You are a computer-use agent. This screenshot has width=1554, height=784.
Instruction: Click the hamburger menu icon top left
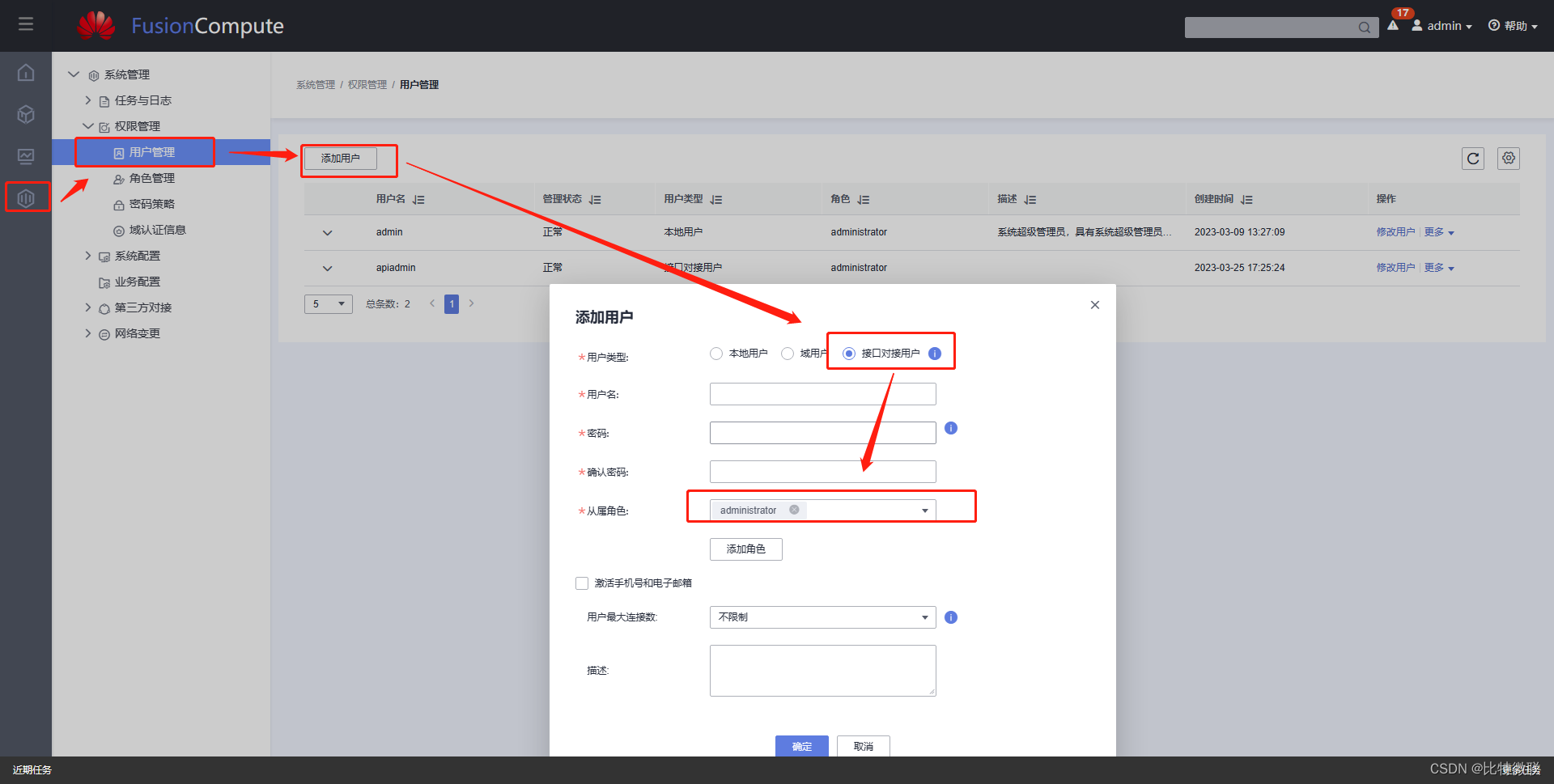click(25, 24)
